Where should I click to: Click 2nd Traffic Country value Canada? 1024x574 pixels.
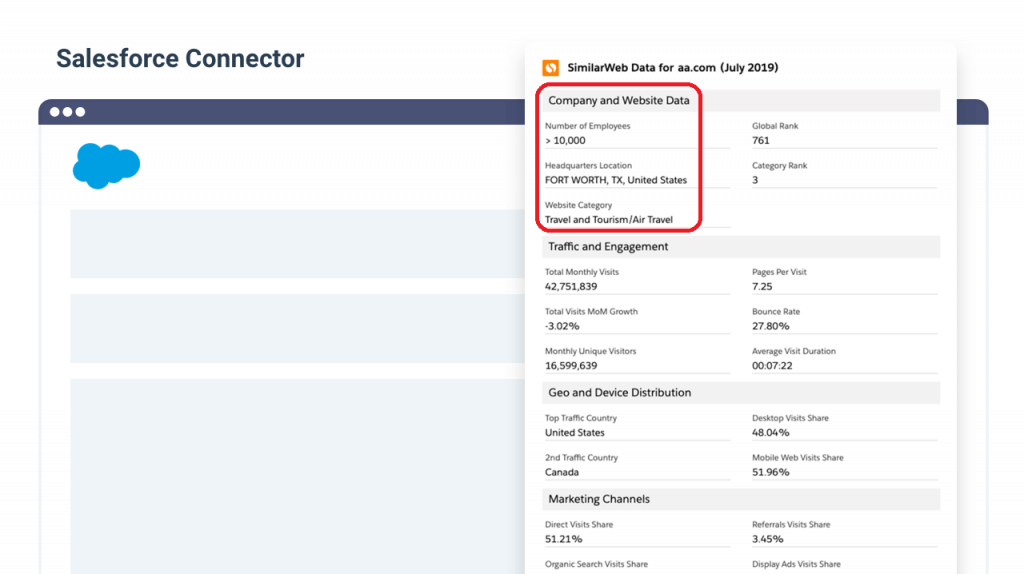coord(562,473)
